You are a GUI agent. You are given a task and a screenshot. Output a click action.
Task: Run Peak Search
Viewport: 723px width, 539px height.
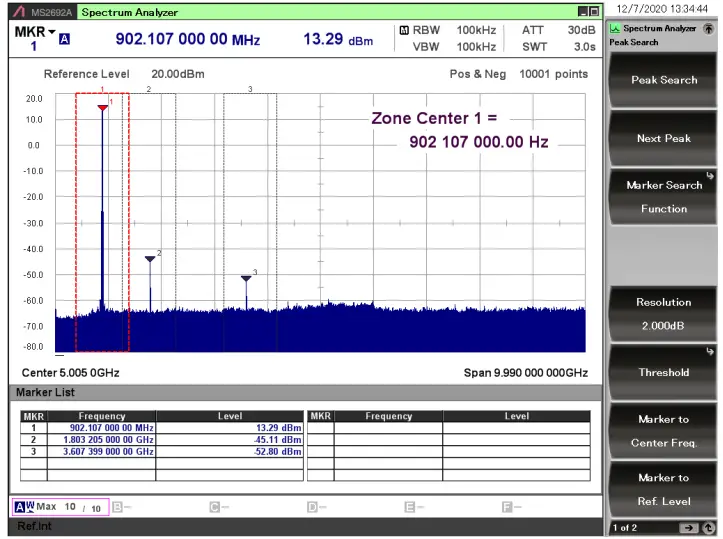pos(664,80)
